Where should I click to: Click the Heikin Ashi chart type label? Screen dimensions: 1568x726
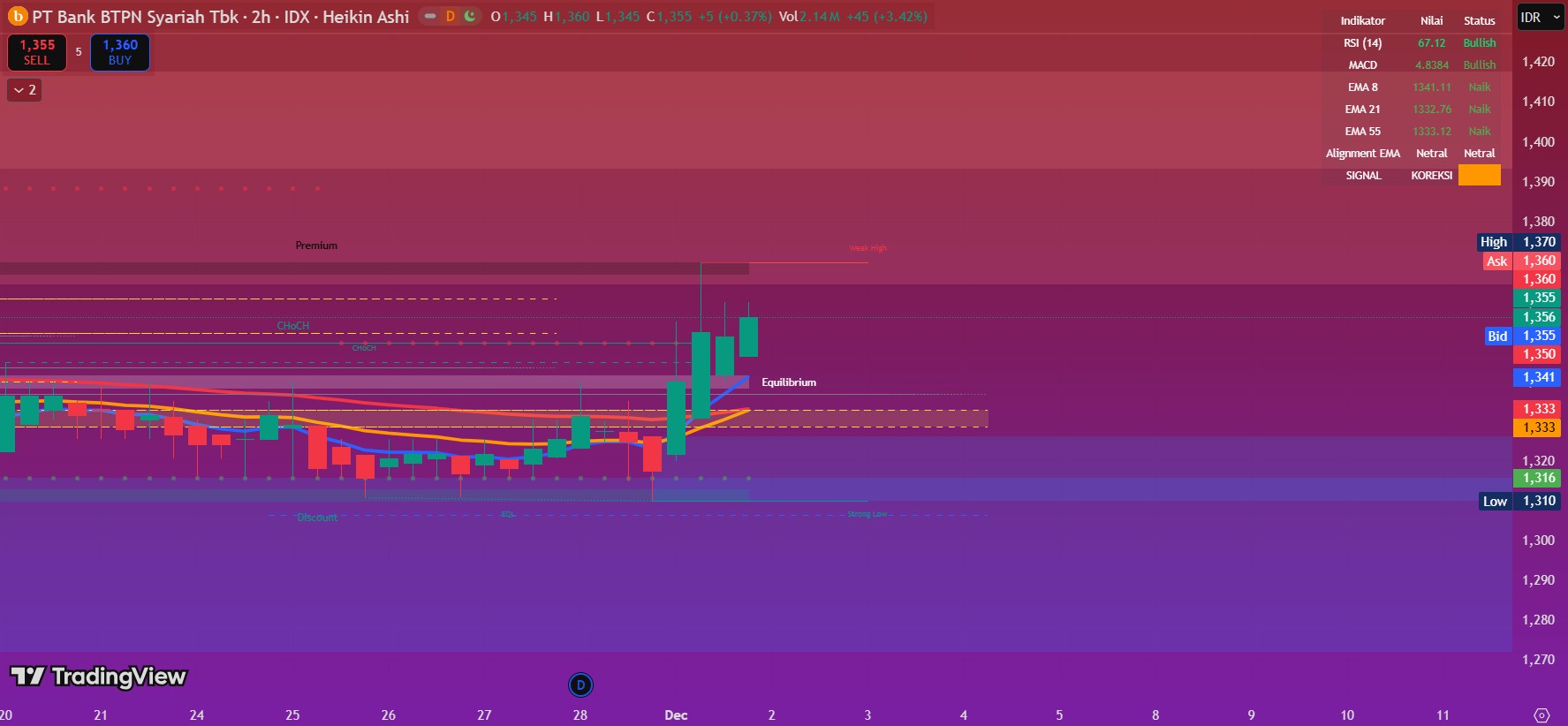point(366,17)
